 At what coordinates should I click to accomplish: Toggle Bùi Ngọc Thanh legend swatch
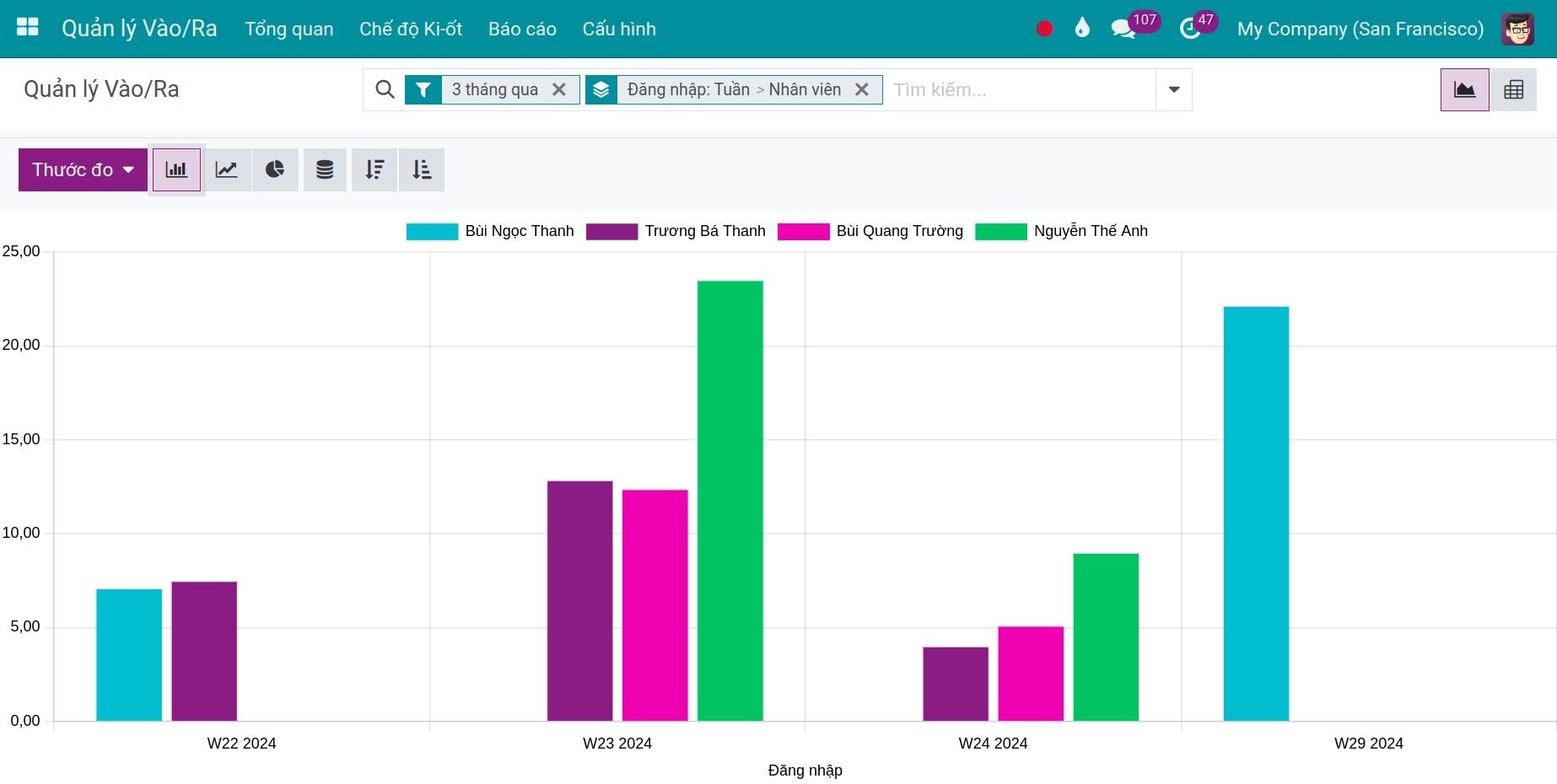[432, 232]
